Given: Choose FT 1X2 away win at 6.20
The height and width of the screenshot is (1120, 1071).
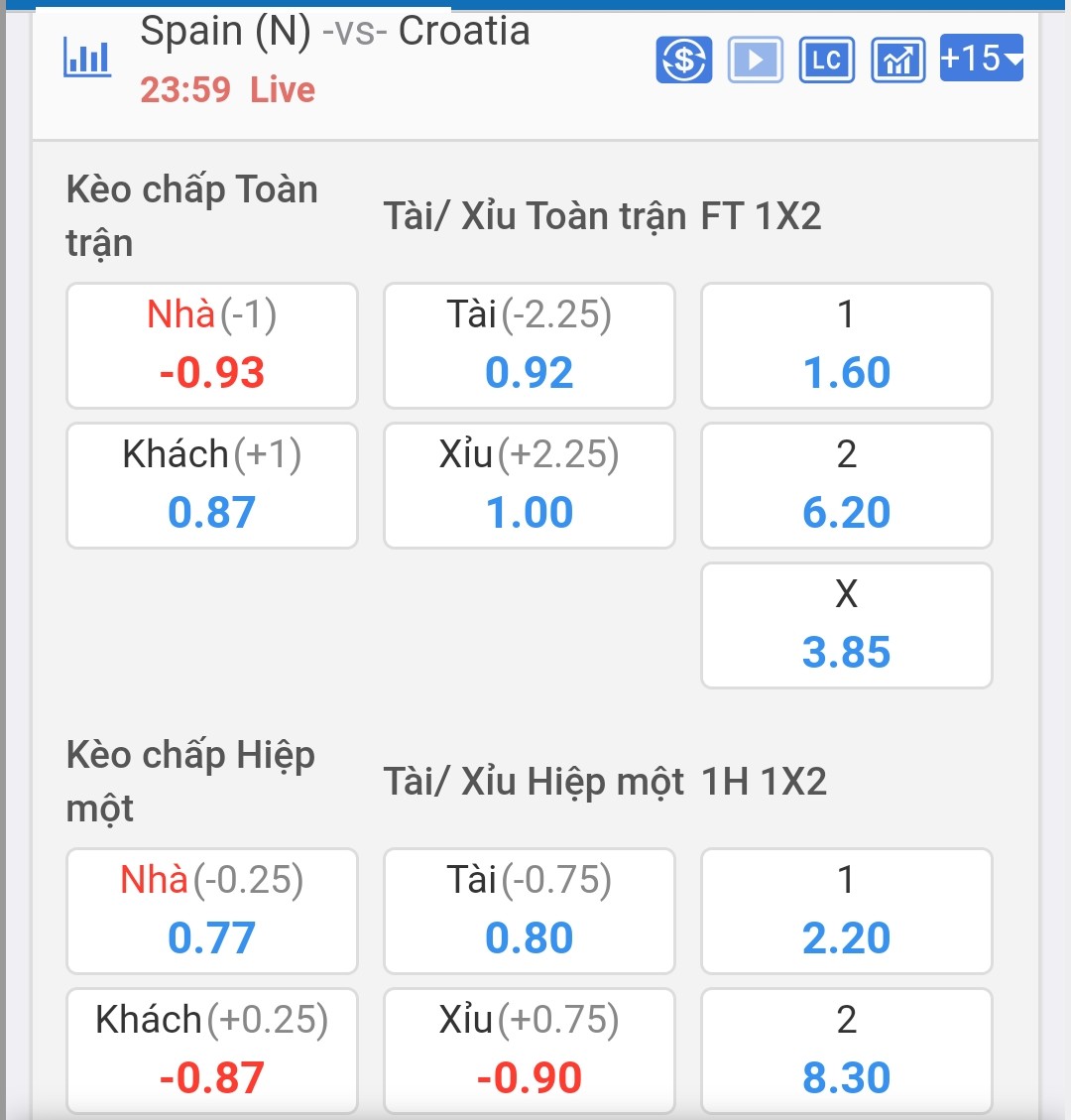Looking at the screenshot, I should [847, 486].
